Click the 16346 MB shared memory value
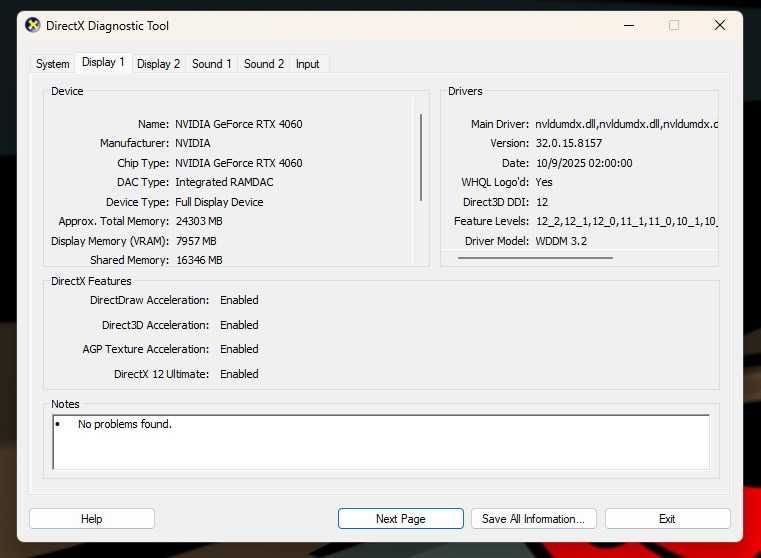The height and width of the screenshot is (558, 761). (x=199, y=260)
